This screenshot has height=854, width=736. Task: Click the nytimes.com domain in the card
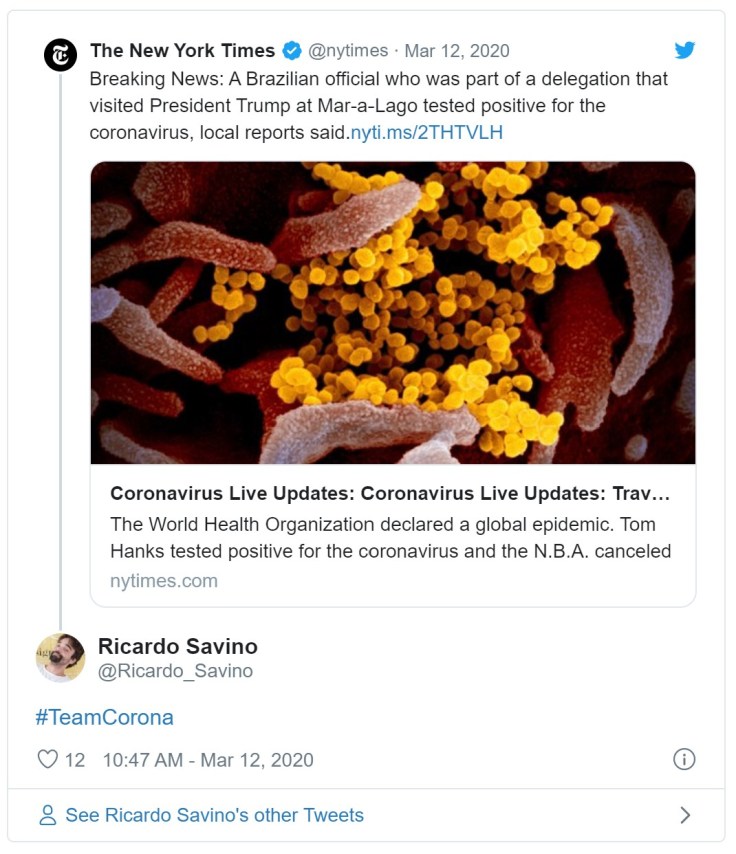164,580
